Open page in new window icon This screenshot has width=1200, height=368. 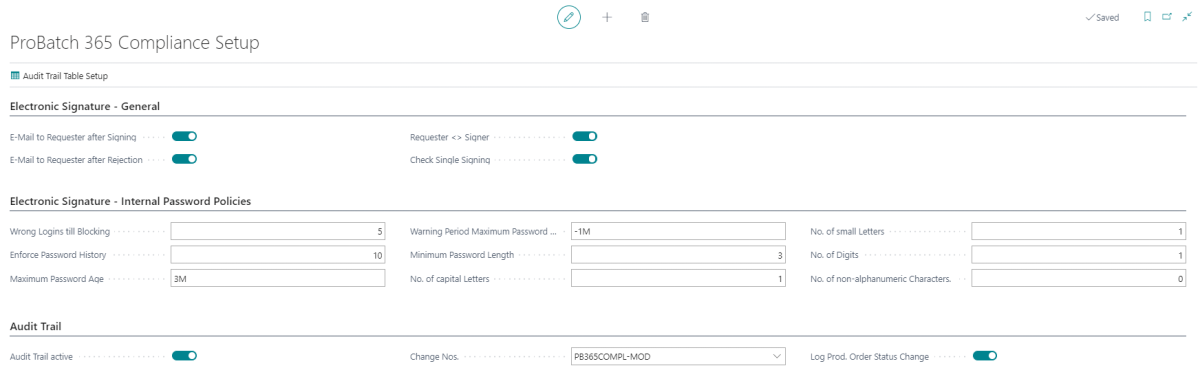click(x=1167, y=17)
